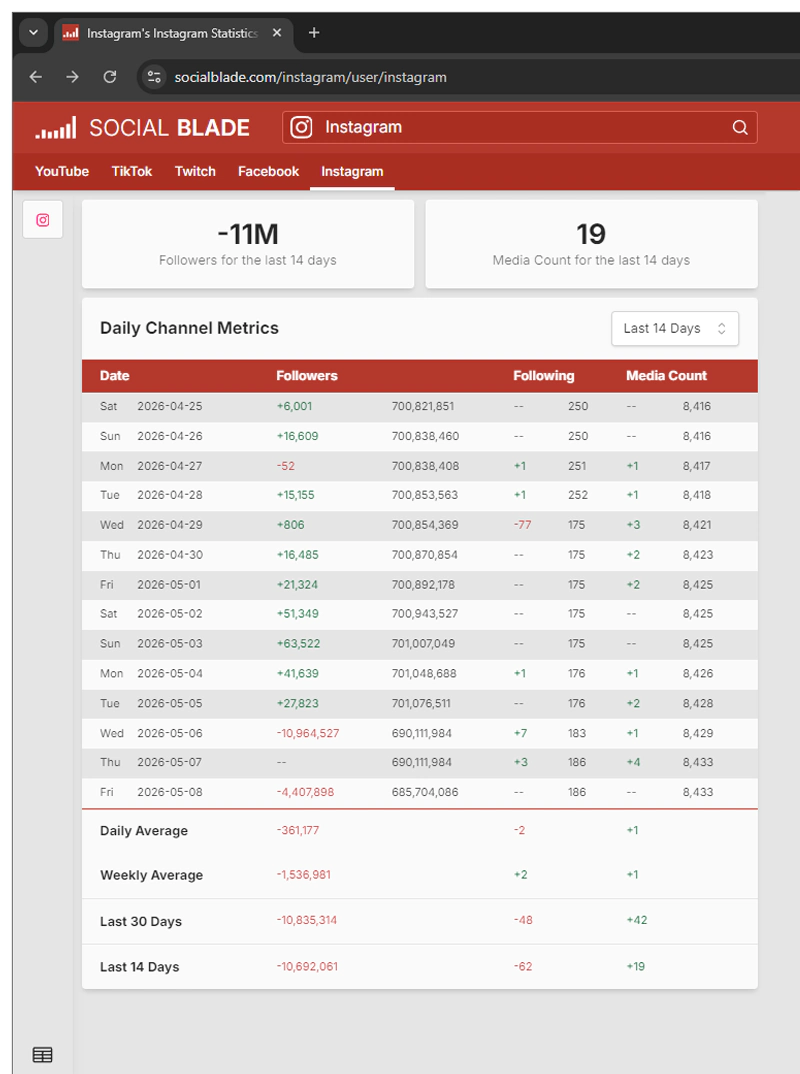Click the -10,964,527 follower loss

(x=308, y=733)
